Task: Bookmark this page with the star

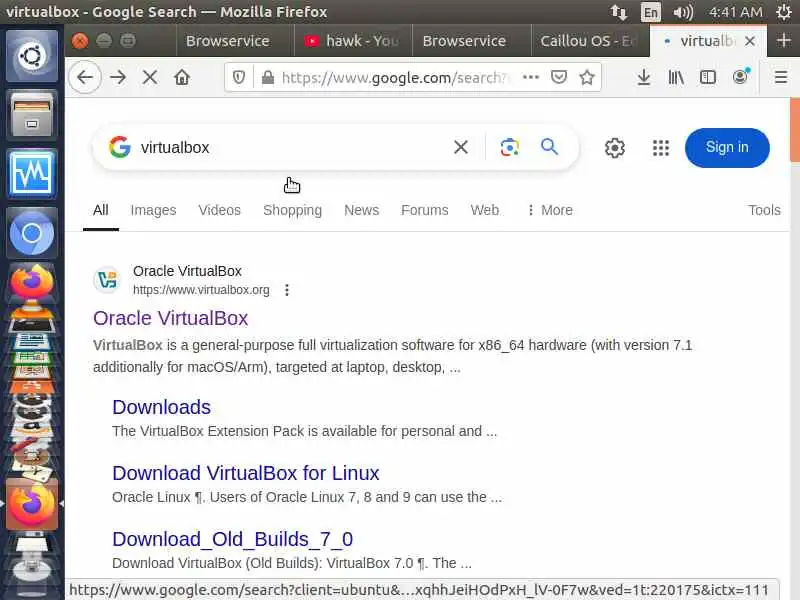Action: pos(587,77)
